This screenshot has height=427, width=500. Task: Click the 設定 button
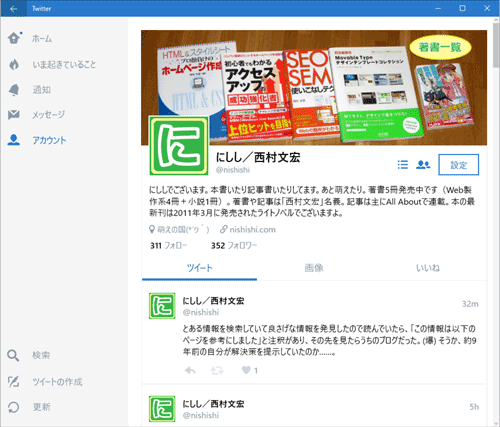(x=459, y=165)
